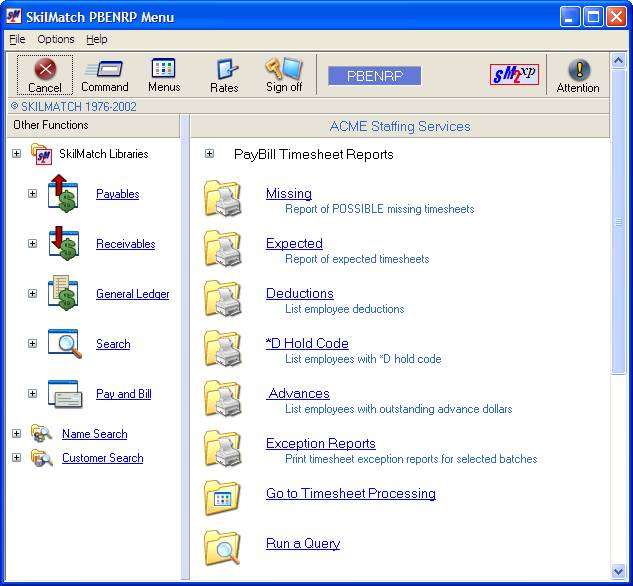The image size is (633, 586).
Task: Click the General Ledger icon
Action: (63, 293)
